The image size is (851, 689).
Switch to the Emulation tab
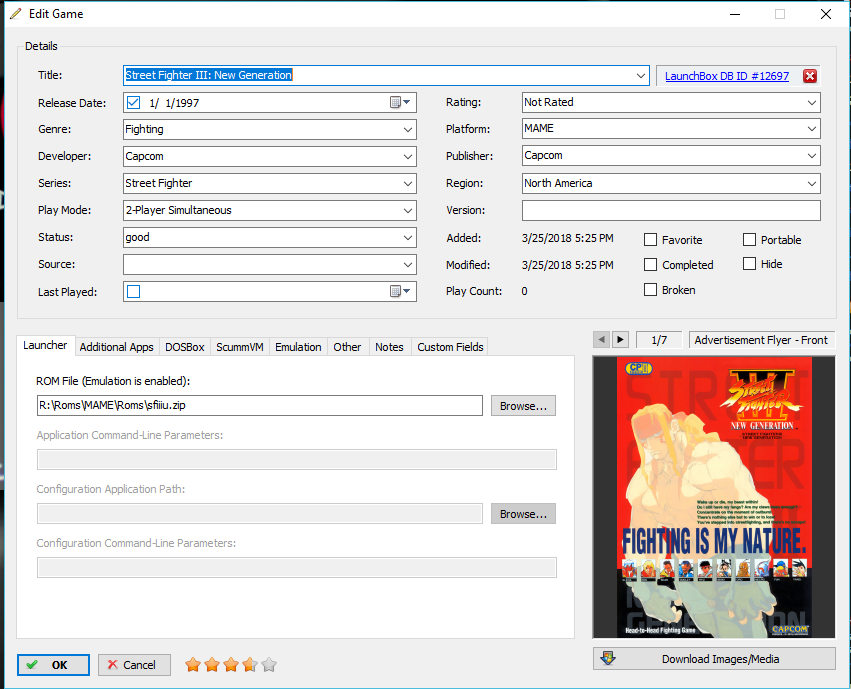(x=298, y=347)
